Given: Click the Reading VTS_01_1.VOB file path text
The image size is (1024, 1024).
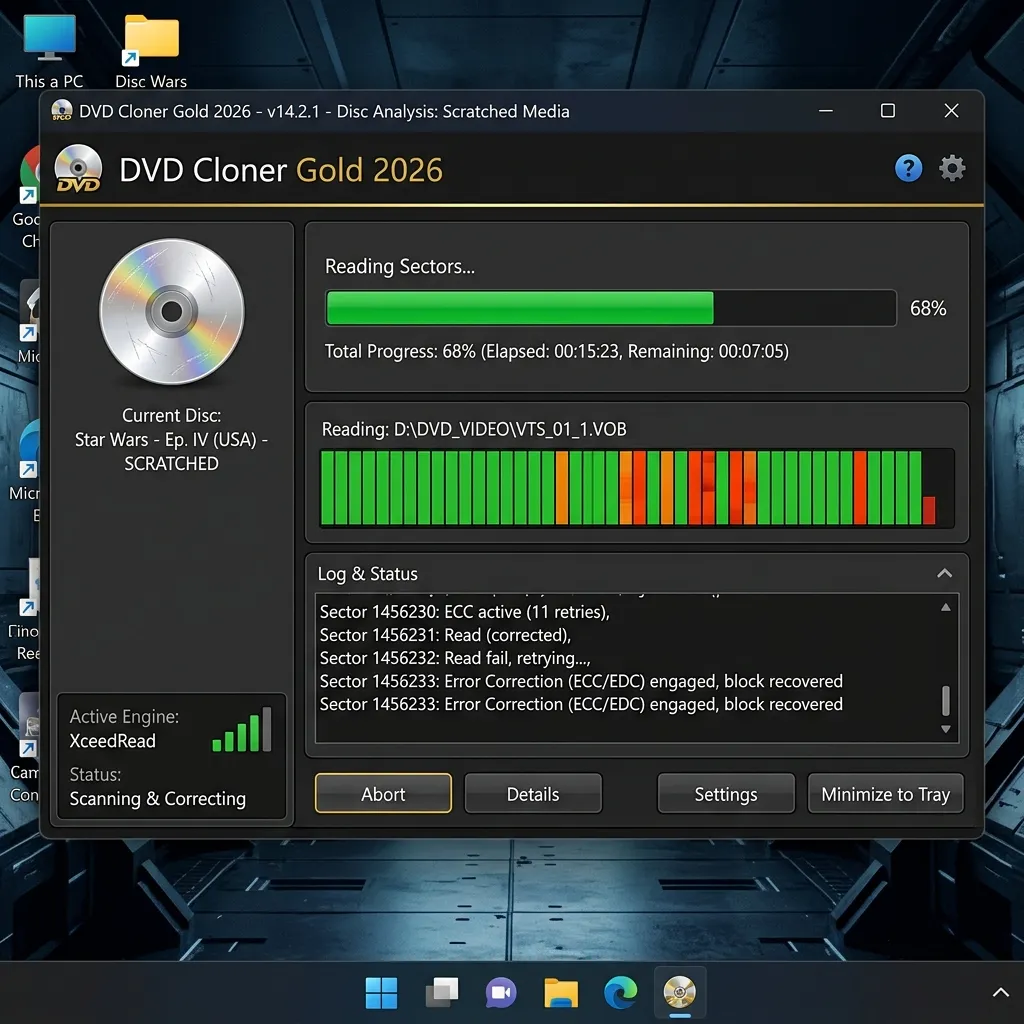Looking at the screenshot, I should (x=474, y=429).
